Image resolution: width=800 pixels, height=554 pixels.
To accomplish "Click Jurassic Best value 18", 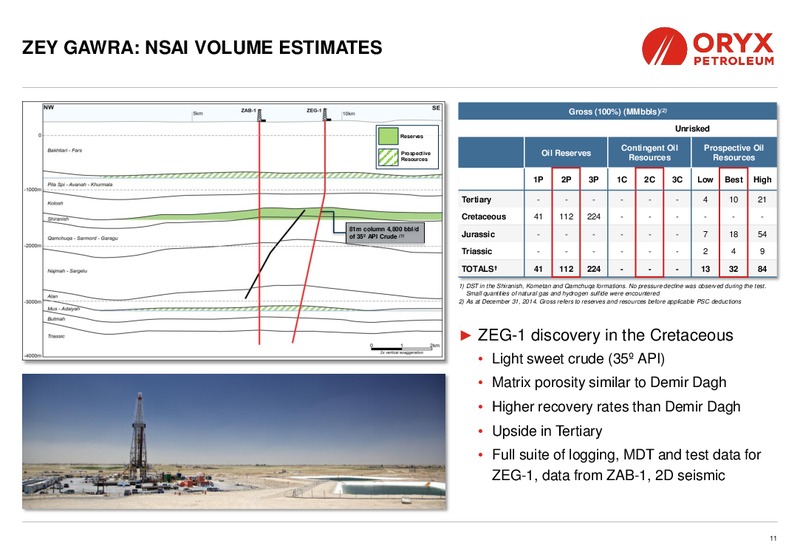I will click(x=734, y=234).
